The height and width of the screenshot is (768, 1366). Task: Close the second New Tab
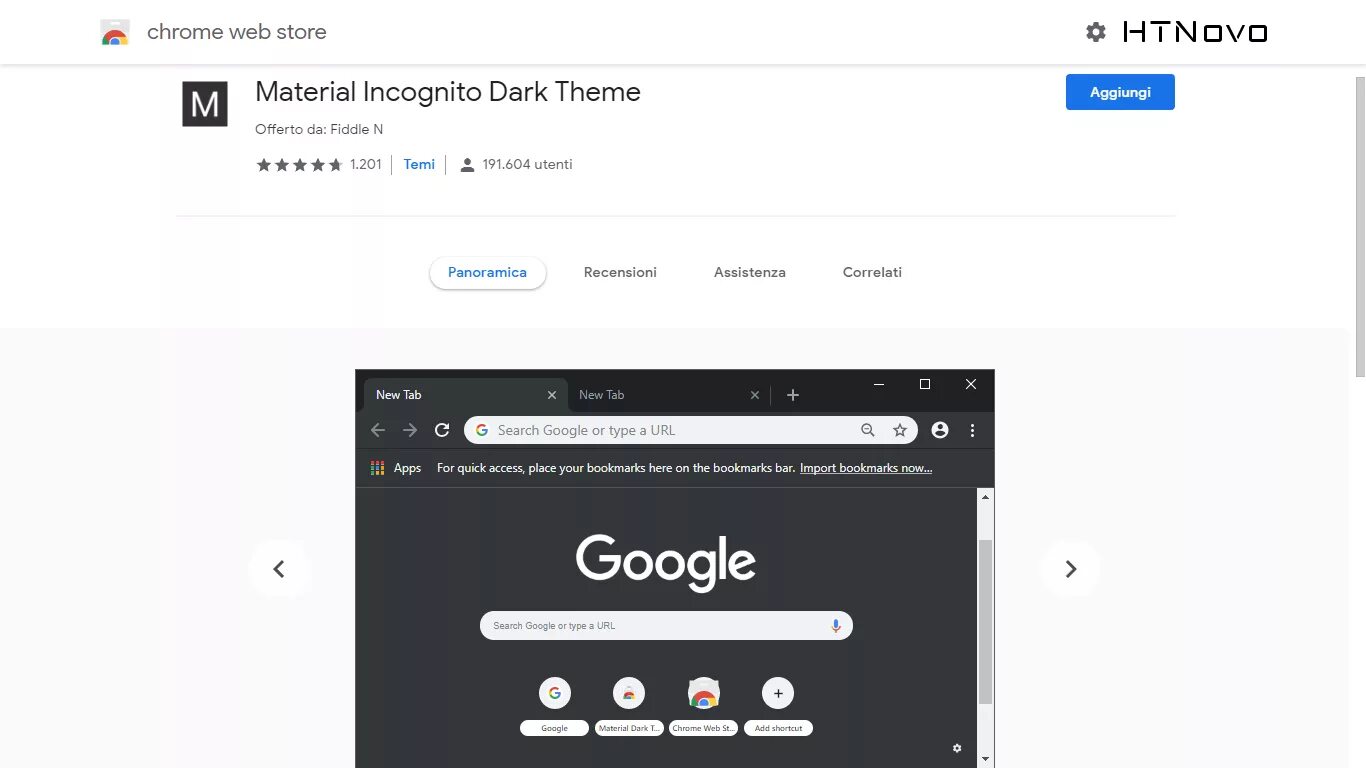755,395
